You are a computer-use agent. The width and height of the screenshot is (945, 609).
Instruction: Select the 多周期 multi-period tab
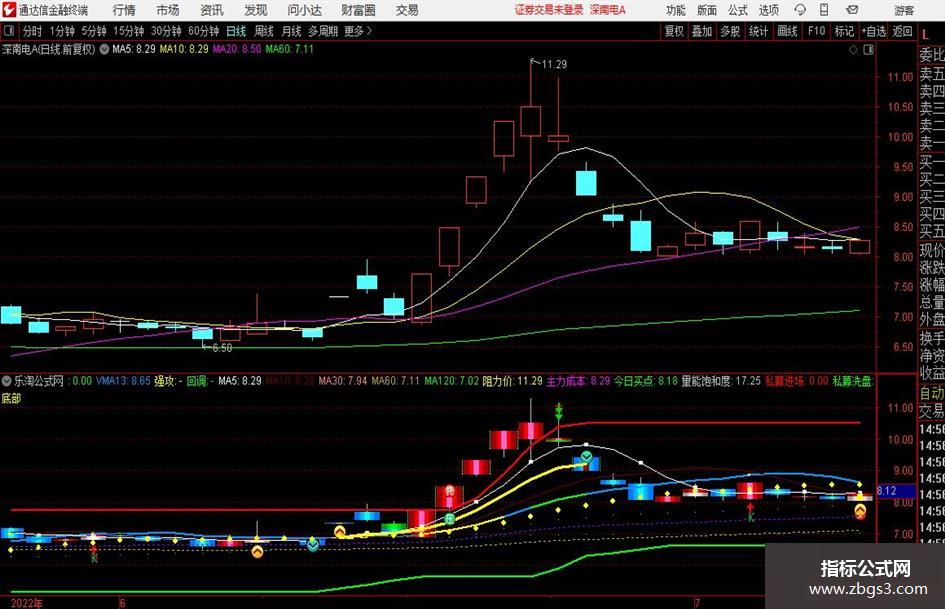(323, 31)
